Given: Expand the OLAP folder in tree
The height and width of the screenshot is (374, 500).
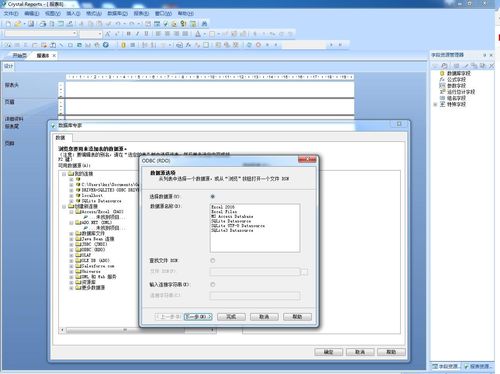Looking at the screenshot, I should pos(71,255).
